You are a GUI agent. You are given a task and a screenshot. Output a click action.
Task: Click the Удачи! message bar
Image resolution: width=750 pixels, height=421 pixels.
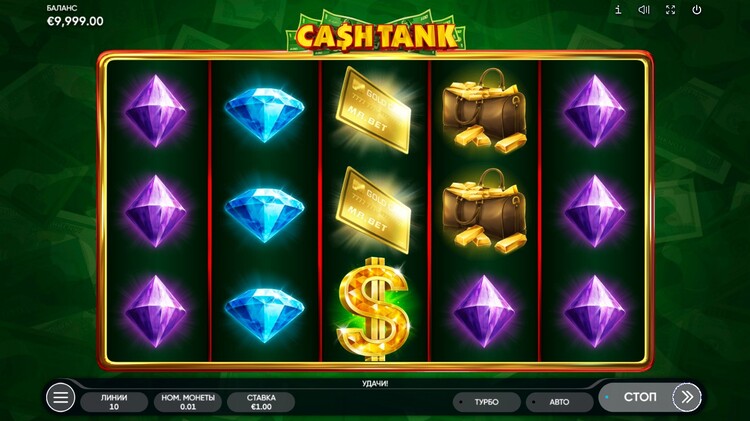click(375, 384)
